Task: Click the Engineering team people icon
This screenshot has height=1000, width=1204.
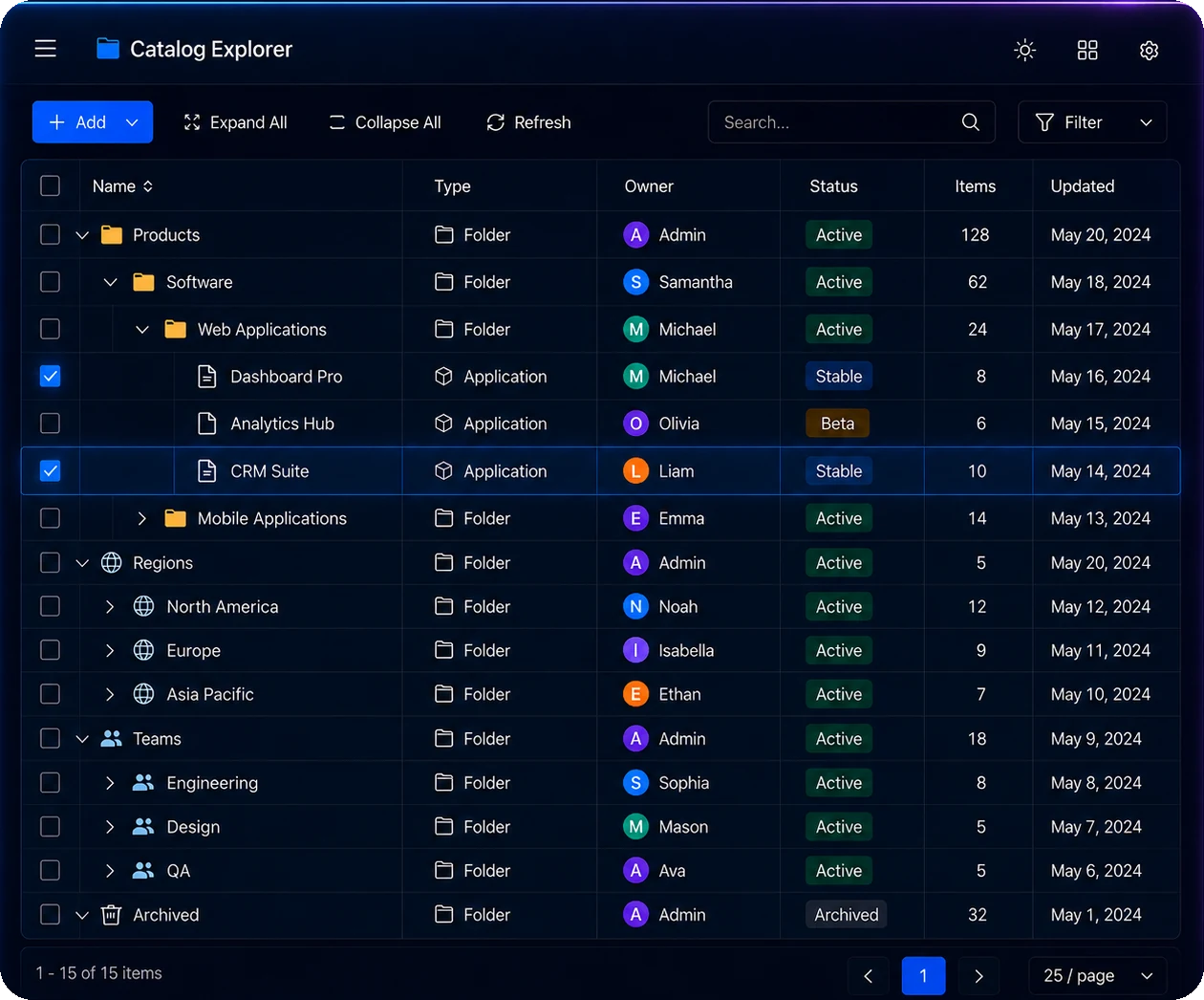Action: (143, 783)
